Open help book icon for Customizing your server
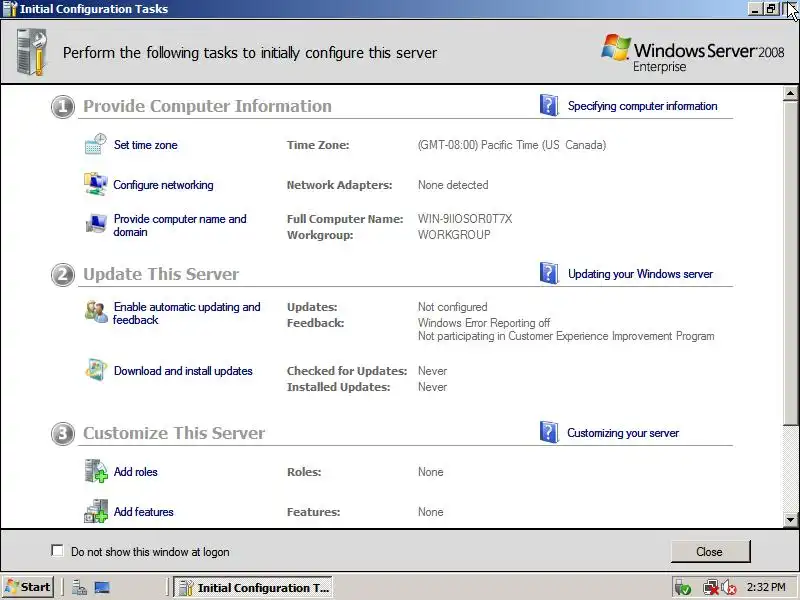800x600 pixels. tap(549, 432)
